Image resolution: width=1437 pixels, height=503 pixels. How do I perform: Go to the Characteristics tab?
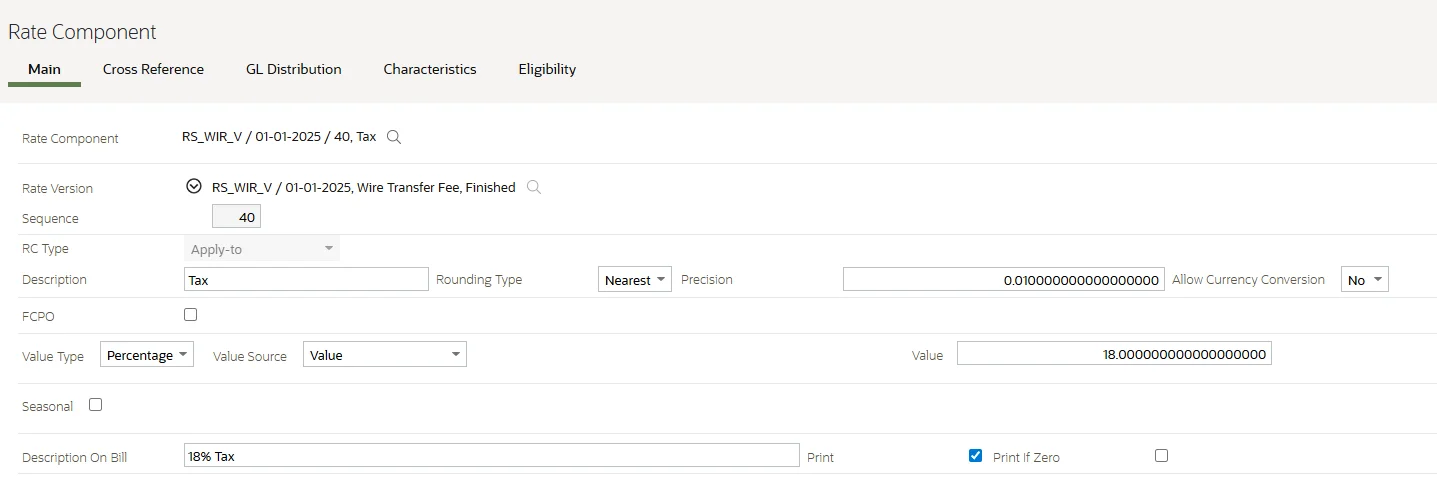(430, 69)
